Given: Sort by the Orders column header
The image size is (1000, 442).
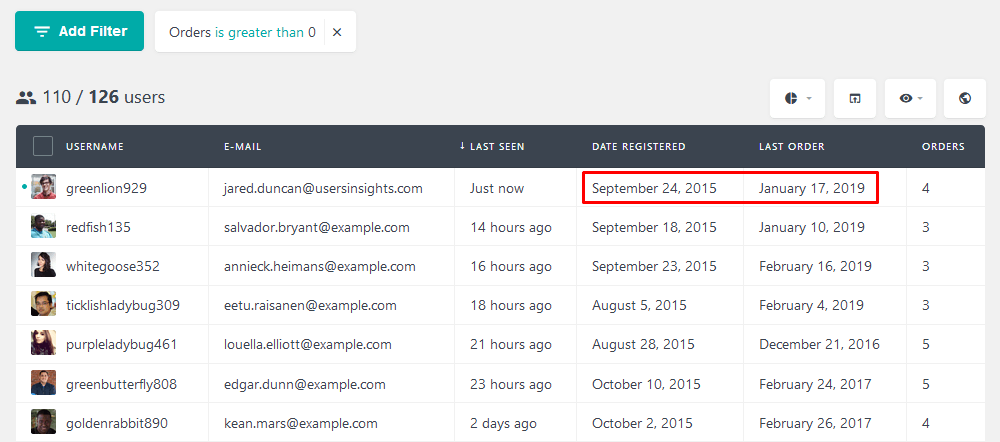Looking at the screenshot, I should pos(943,146).
